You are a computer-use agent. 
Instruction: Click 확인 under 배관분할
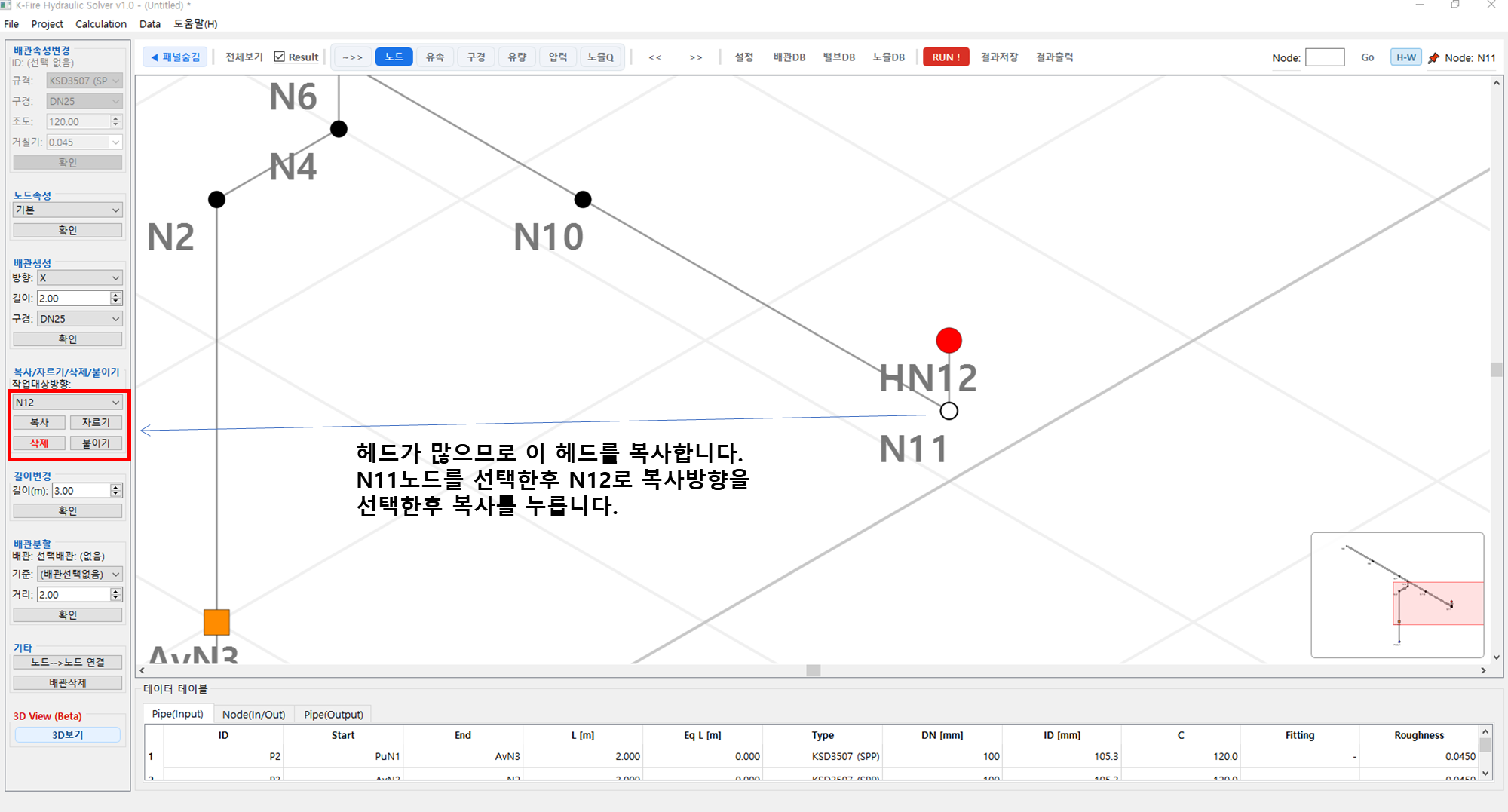[68, 615]
